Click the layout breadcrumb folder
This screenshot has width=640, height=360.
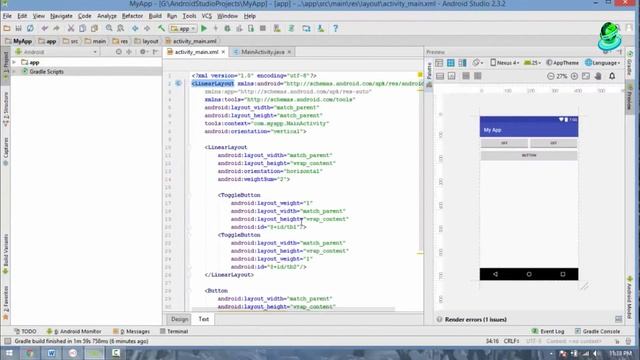tap(147, 41)
